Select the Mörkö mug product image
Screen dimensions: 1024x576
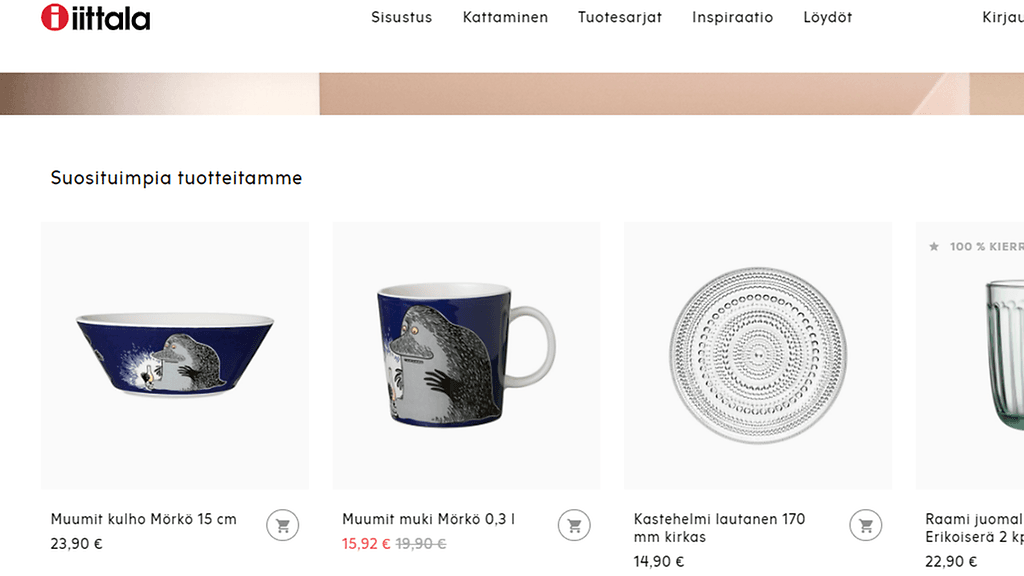pos(466,356)
